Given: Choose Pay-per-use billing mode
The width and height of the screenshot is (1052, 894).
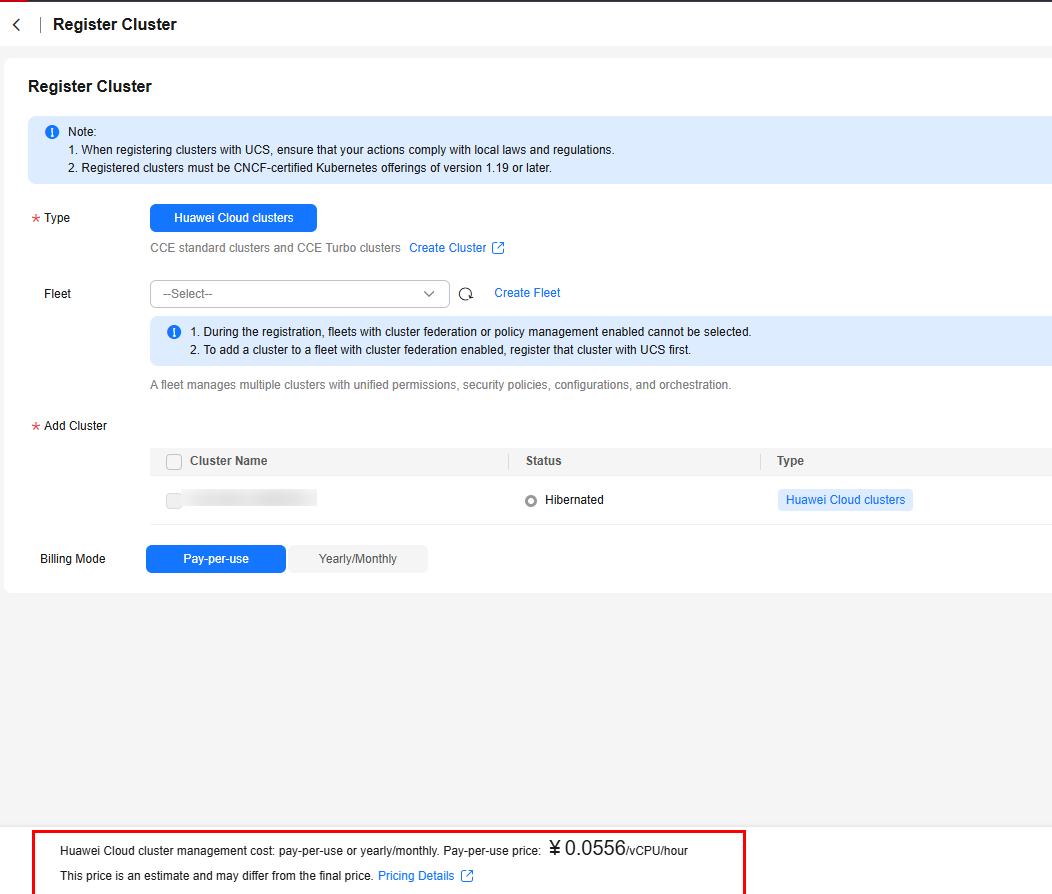Looking at the screenshot, I should pyautogui.click(x=216, y=559).
